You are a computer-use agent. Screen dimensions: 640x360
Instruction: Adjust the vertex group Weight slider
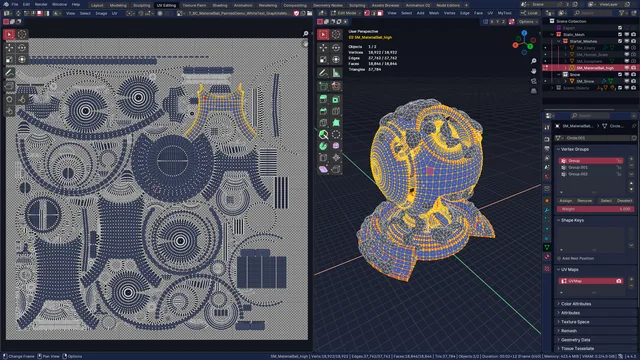tap(596, 209)
